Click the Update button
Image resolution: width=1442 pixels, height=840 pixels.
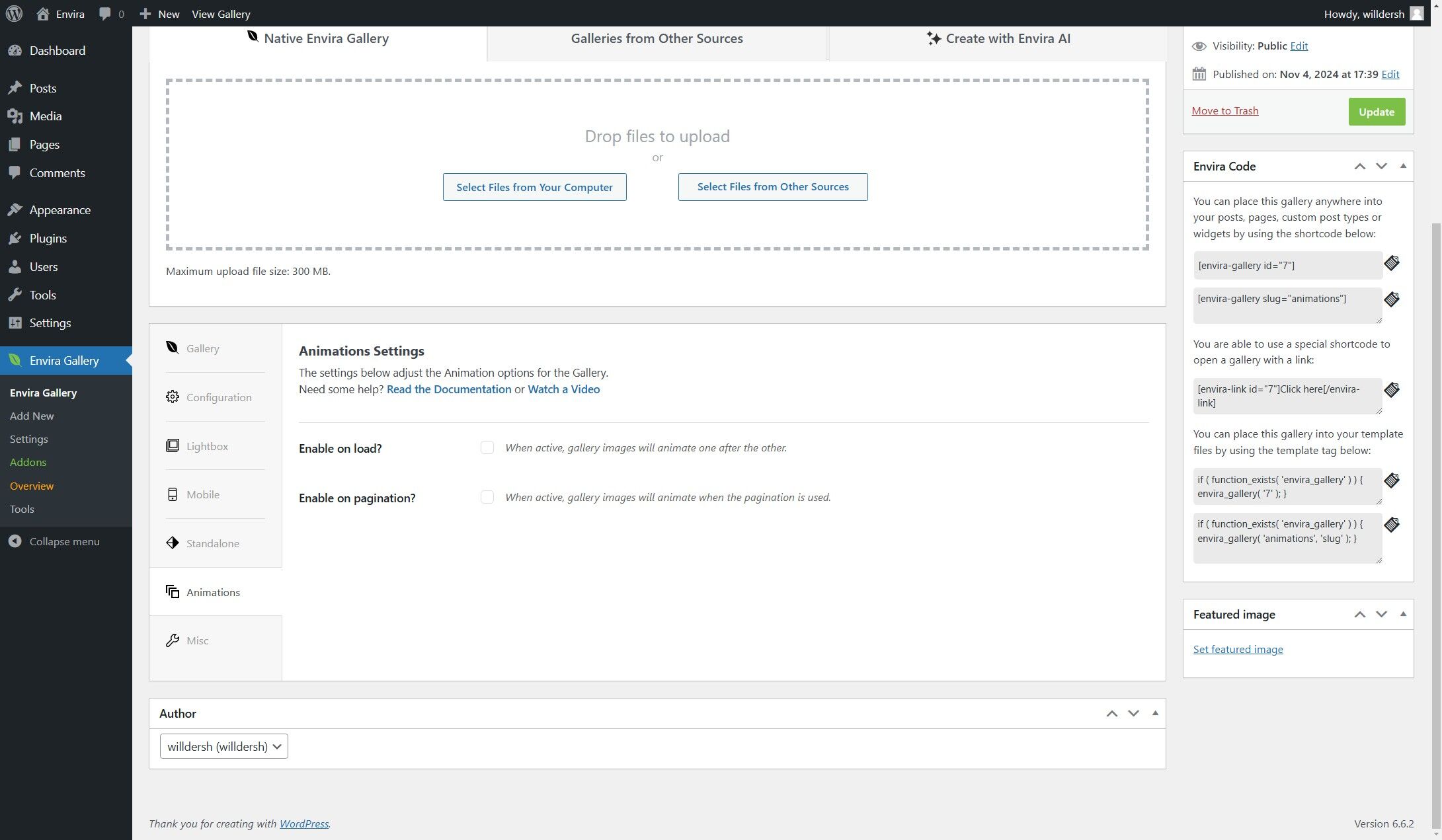coord(1377,112)
